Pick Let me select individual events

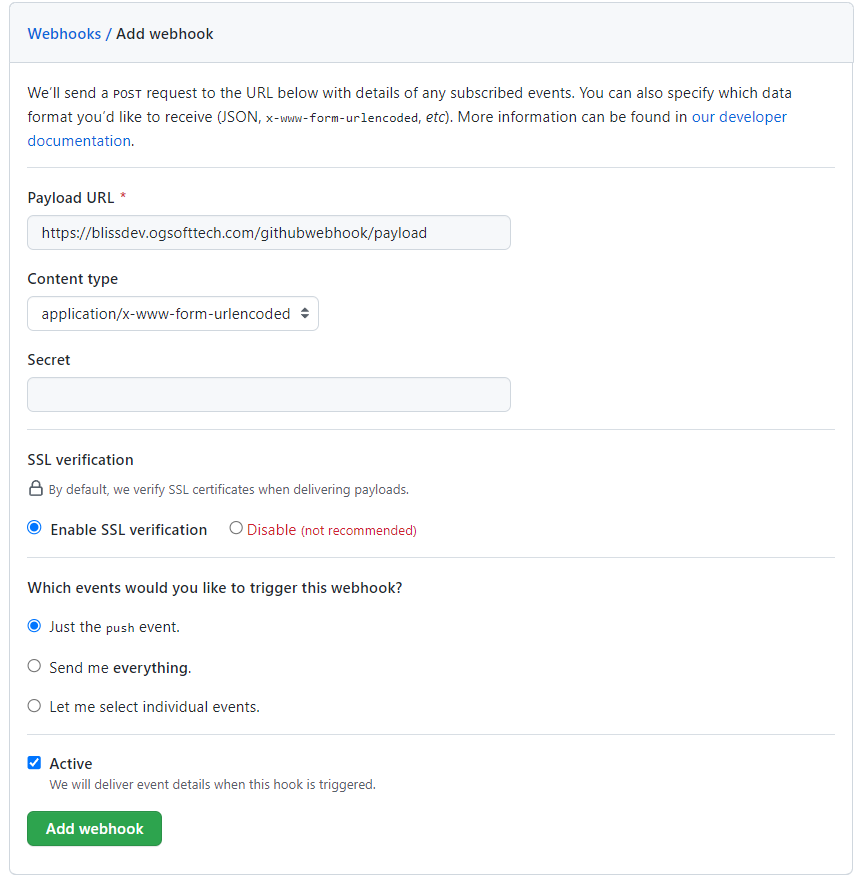pyautogui.click(x=35, y=706)
